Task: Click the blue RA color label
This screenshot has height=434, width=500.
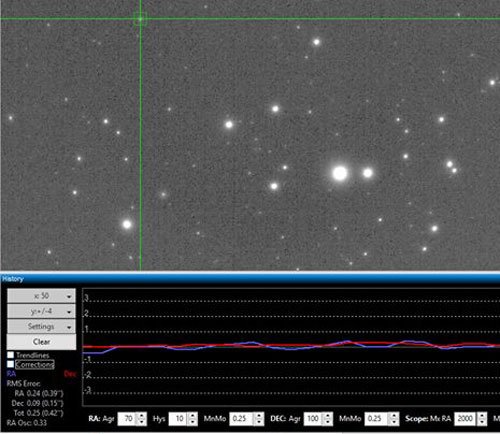Action: (x=11, y=374)
